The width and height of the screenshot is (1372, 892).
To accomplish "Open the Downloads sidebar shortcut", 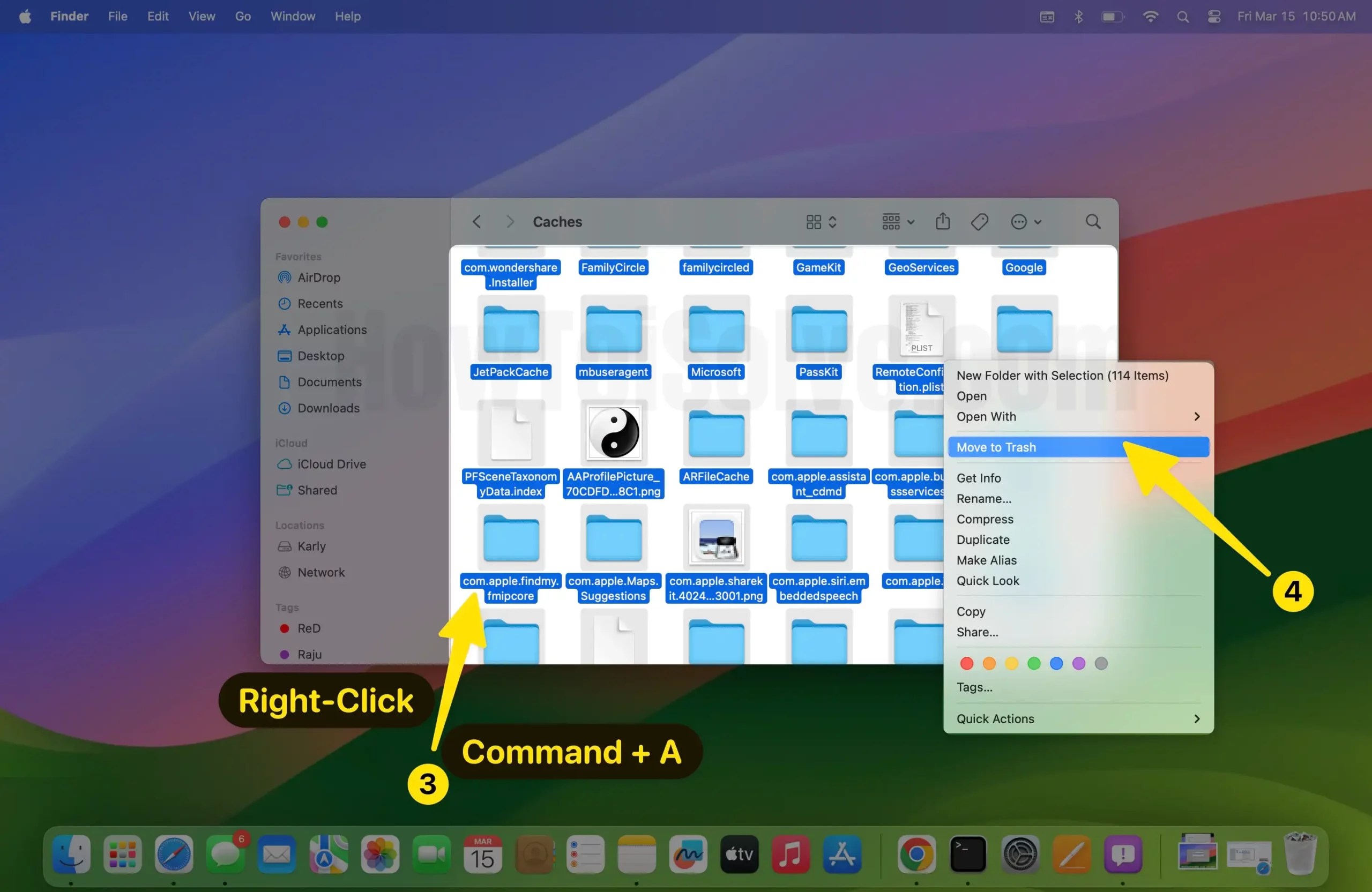I will click(329, 408).
